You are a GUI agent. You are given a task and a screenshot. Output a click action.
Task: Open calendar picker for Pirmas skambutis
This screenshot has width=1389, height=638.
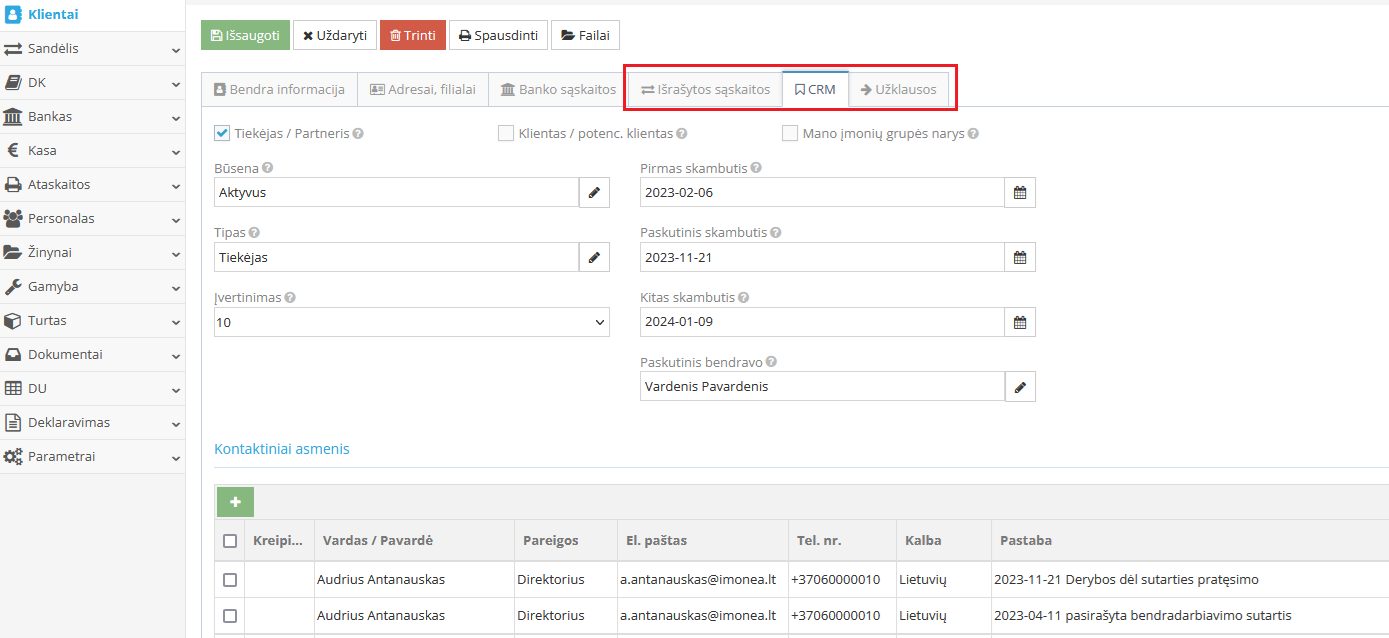click(1020, 193)
